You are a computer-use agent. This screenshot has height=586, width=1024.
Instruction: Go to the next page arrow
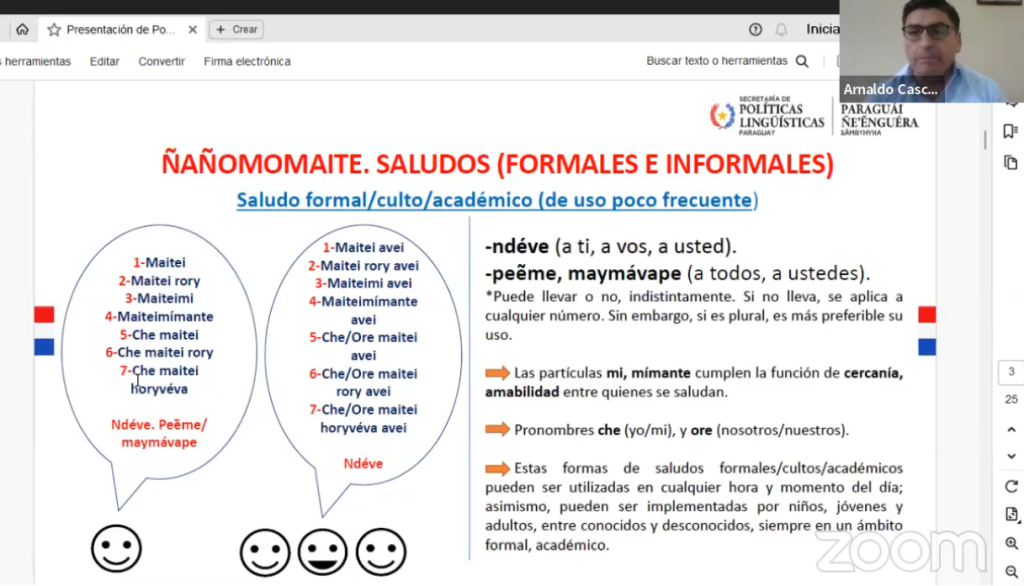tap(1011, 456)
